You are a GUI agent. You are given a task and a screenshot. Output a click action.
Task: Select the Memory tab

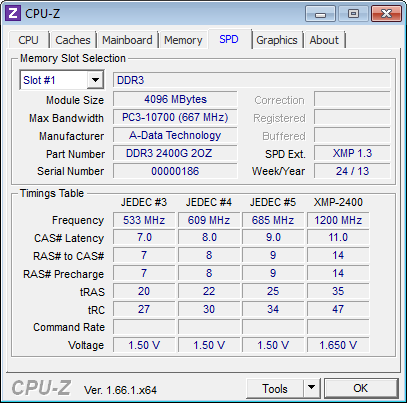click(183, 40)
